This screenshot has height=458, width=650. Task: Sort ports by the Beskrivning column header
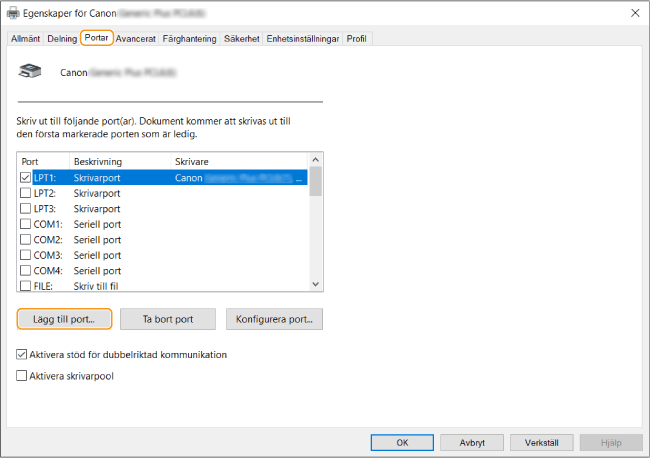[x=98, y=161]
